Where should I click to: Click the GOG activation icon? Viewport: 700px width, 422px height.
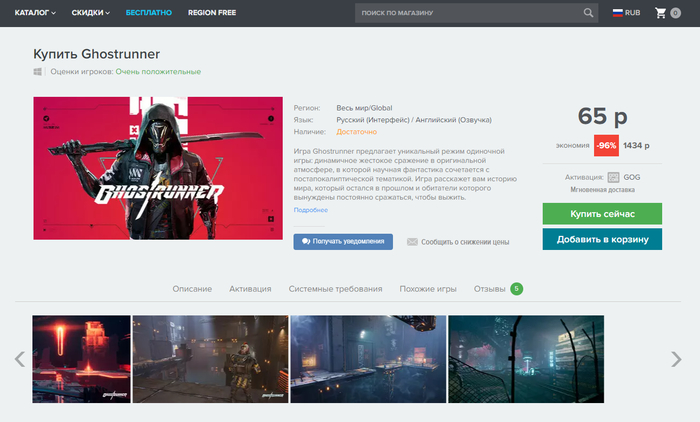[x=613, y=177]
